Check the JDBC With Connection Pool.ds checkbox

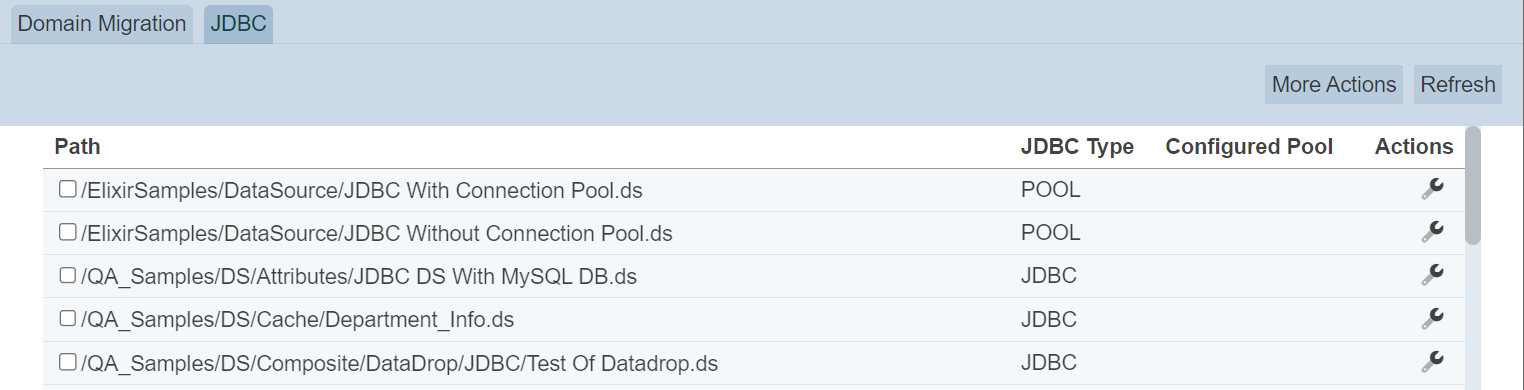click(x=68, y=189)
